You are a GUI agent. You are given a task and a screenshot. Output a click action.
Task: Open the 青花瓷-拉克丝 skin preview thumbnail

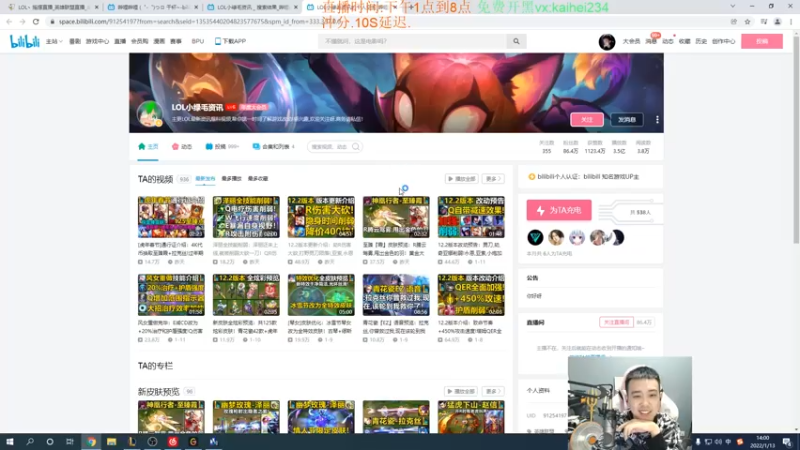pyautogui.click(x=396, y=417)
